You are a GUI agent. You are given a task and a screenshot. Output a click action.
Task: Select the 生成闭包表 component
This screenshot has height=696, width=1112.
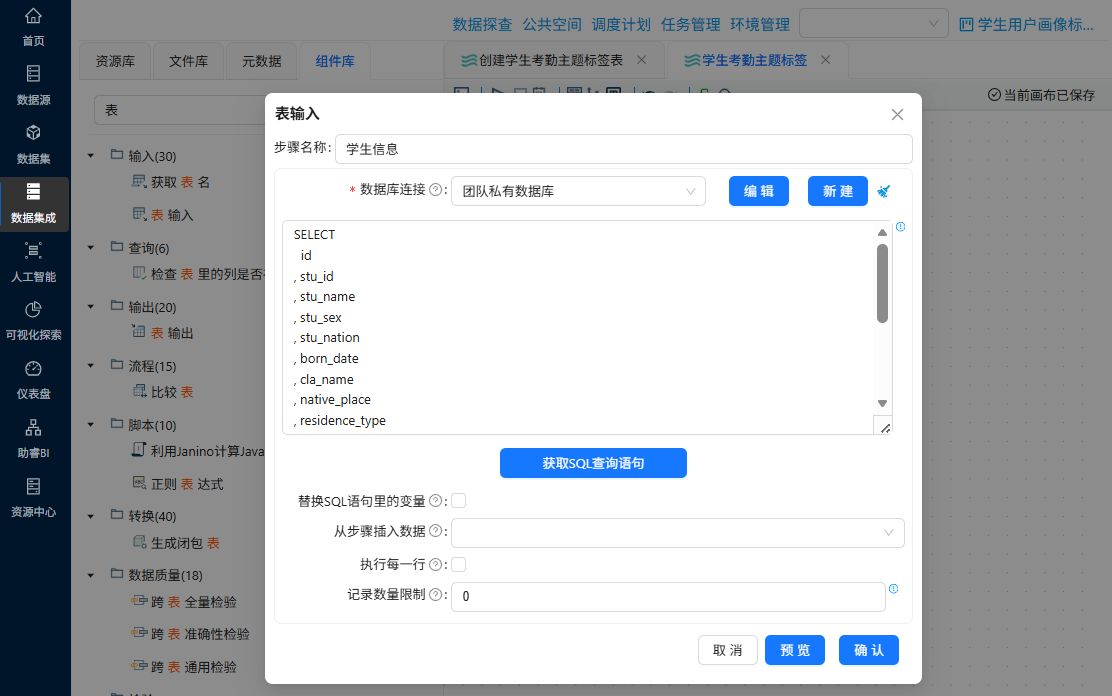pyautogui.click(x=177, y=543)
